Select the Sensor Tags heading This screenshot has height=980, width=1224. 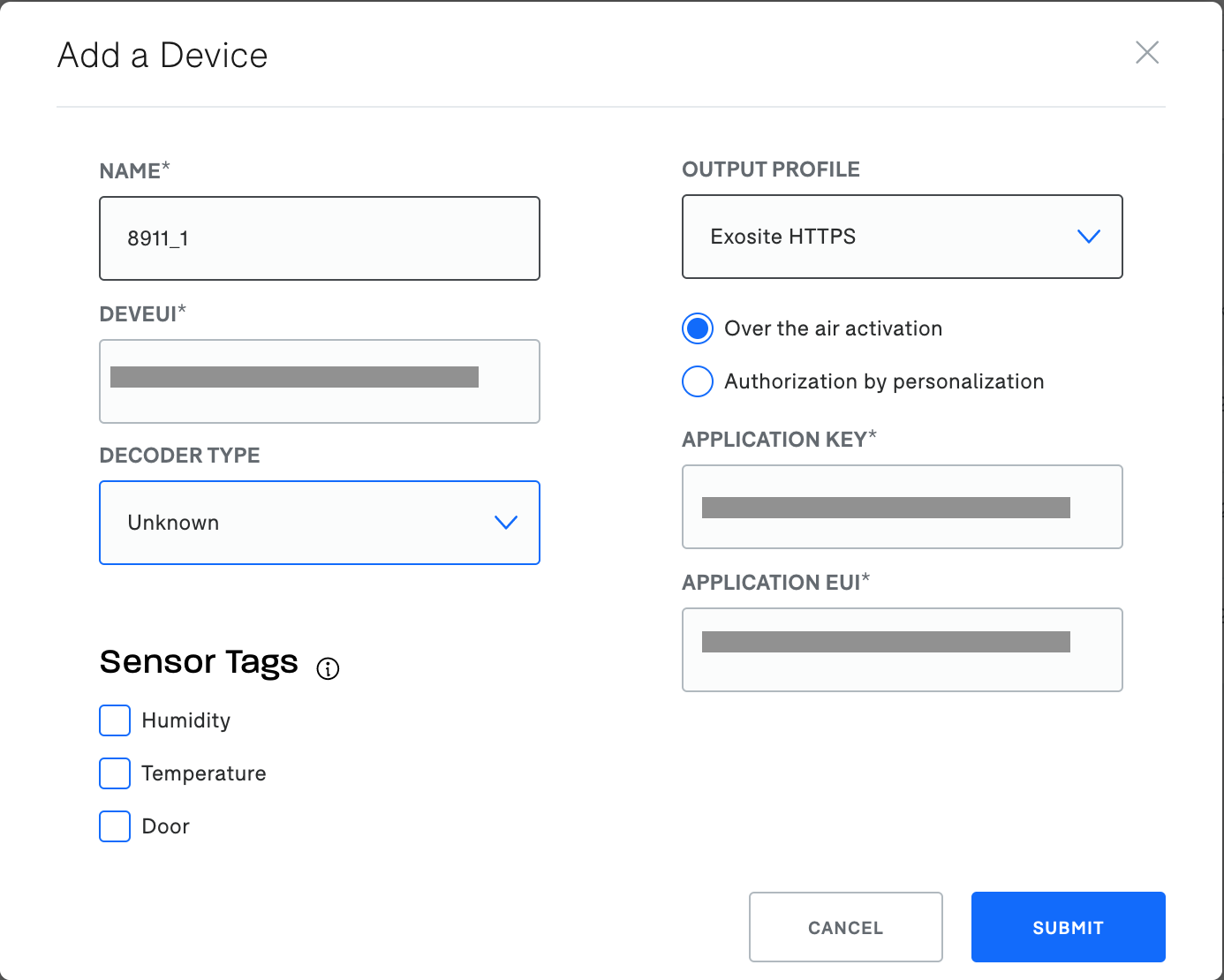point(199,661)
